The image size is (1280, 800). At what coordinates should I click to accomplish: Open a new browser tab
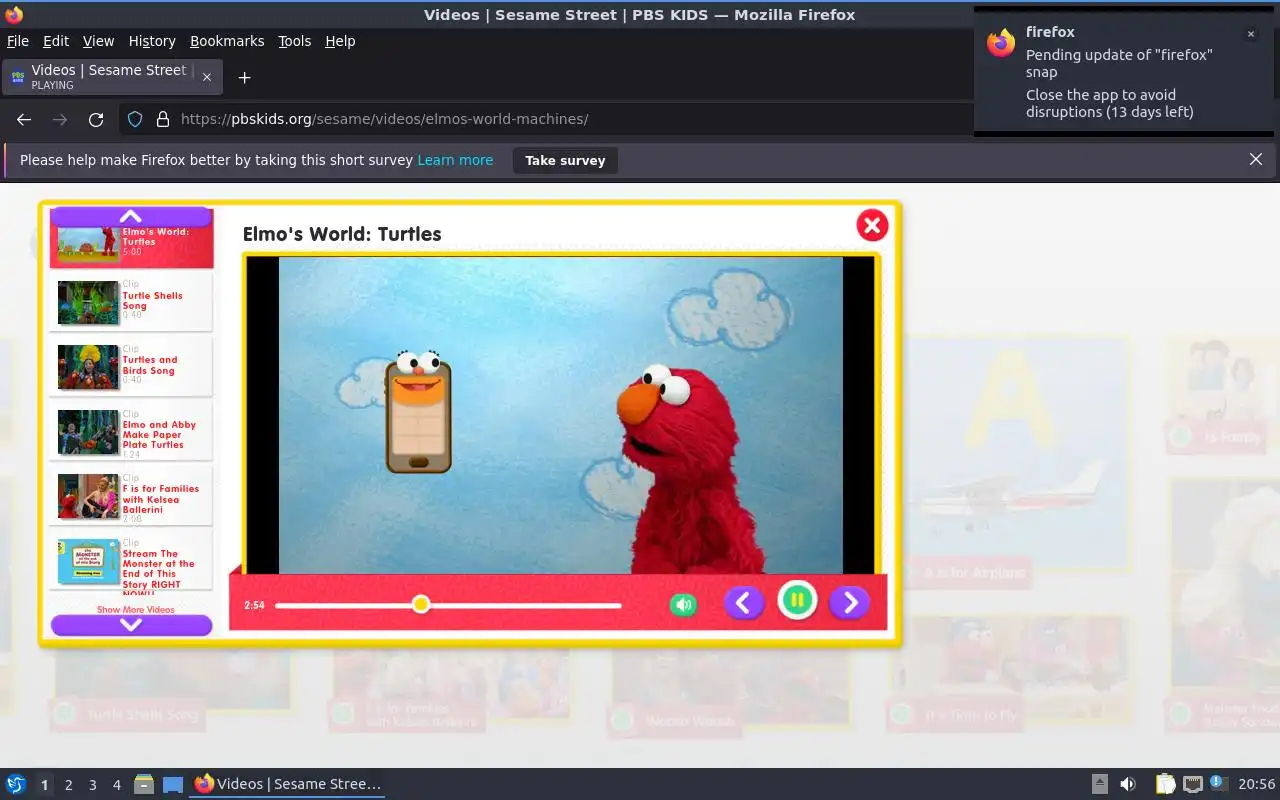coord(244,77)
